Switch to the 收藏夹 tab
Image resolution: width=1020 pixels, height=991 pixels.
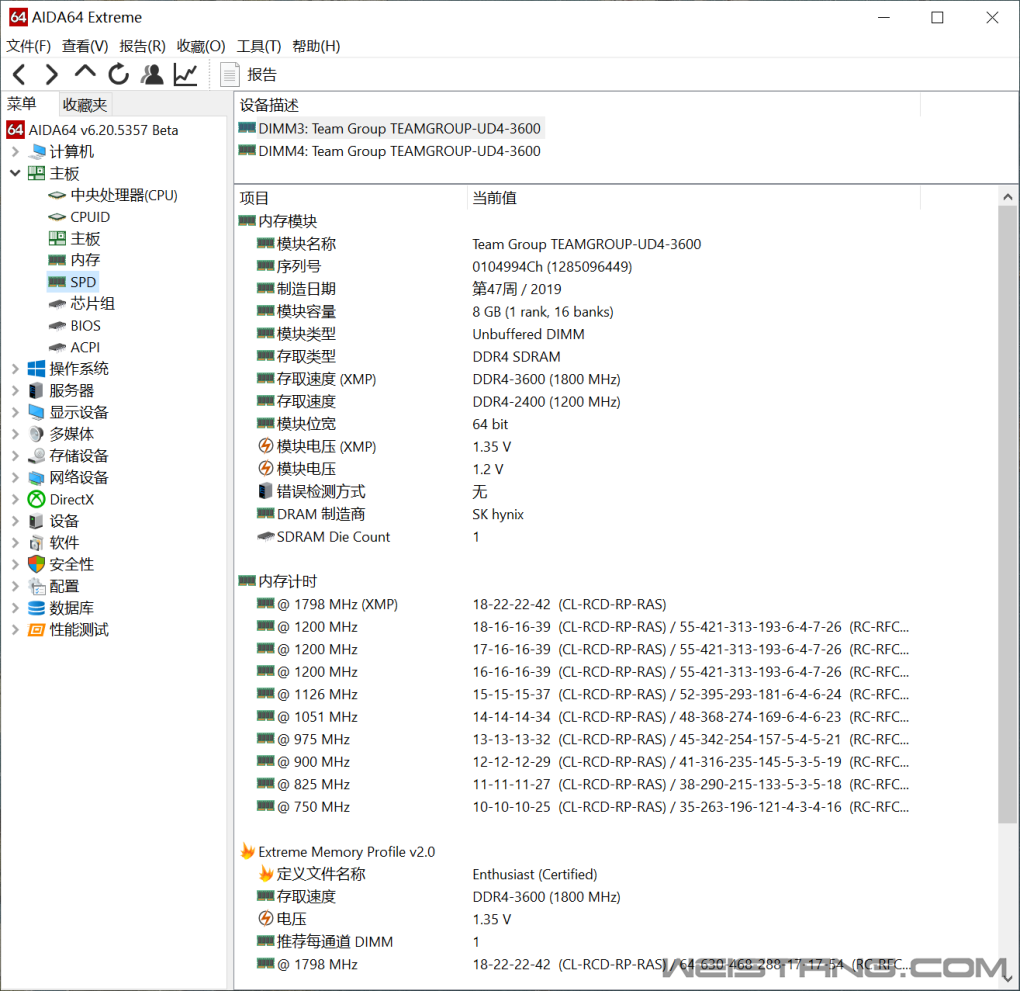85,105
